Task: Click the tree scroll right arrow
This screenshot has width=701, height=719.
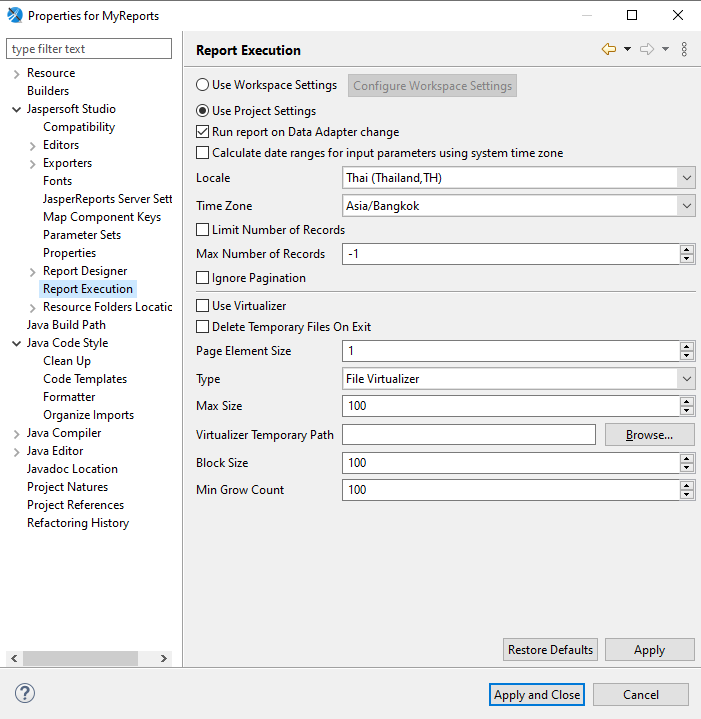Action: [x=163, y=658]
